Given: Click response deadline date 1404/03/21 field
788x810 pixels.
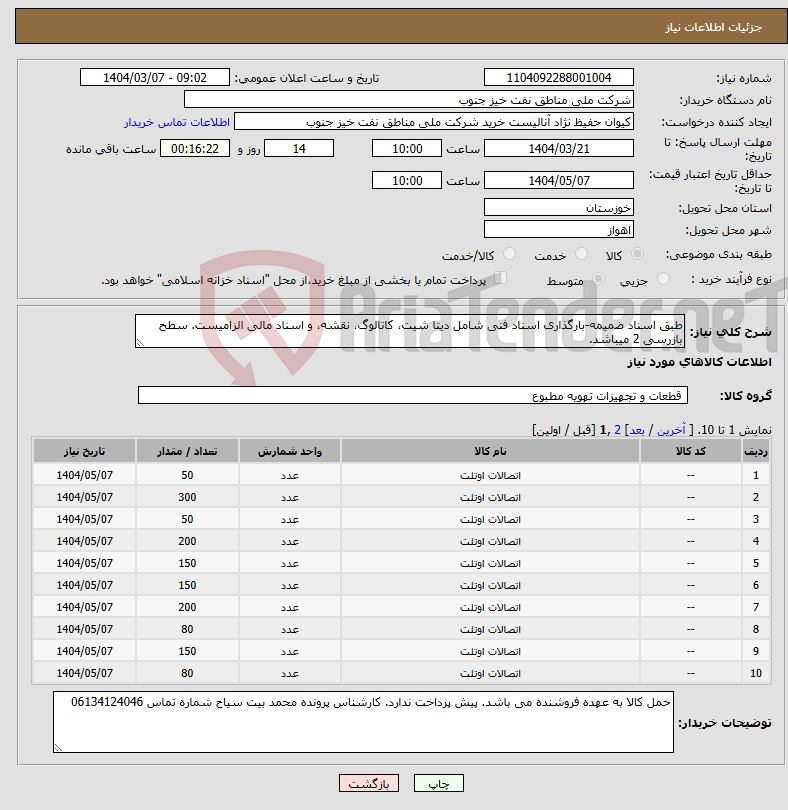Looking at the screenshot, I should (559, 149).
